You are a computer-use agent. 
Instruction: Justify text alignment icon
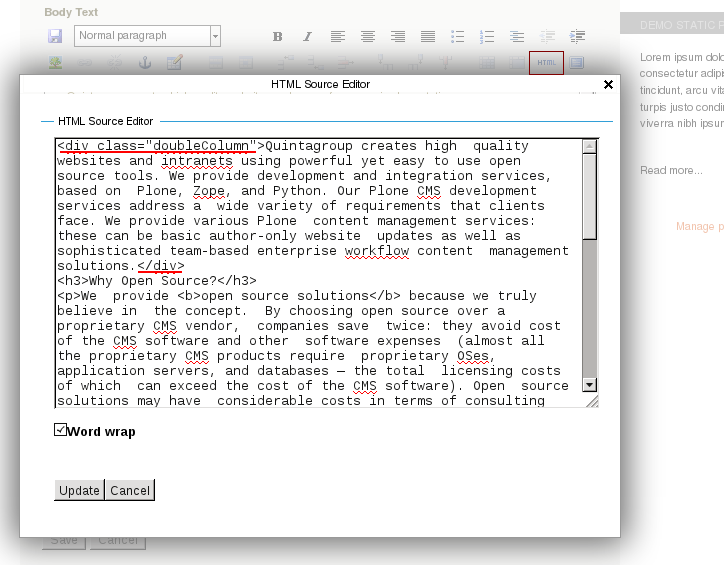(428, 37)
